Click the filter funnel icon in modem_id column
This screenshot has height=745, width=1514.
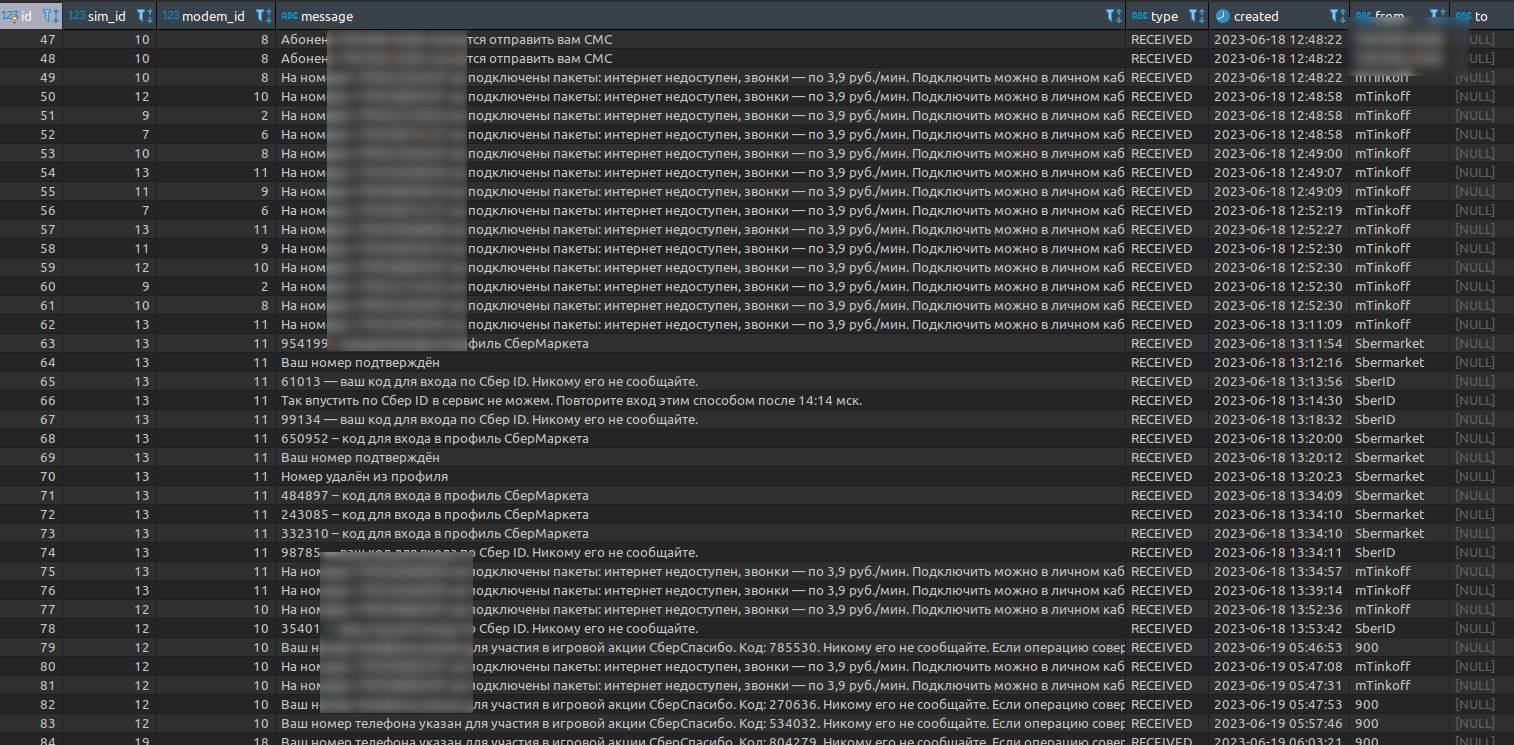tap(260, 16)
